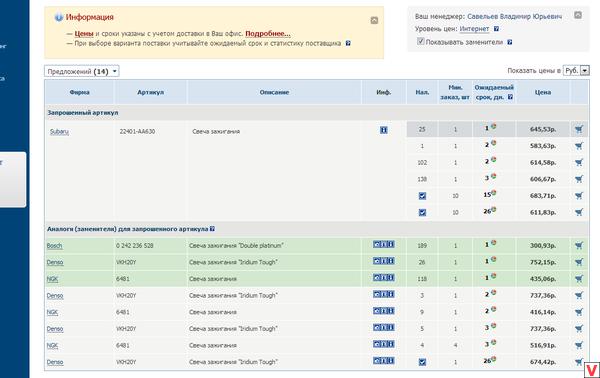600x378 pixels.
Task: Open the info icon for Subaru 22401-AA630
Action: (383, 130)
